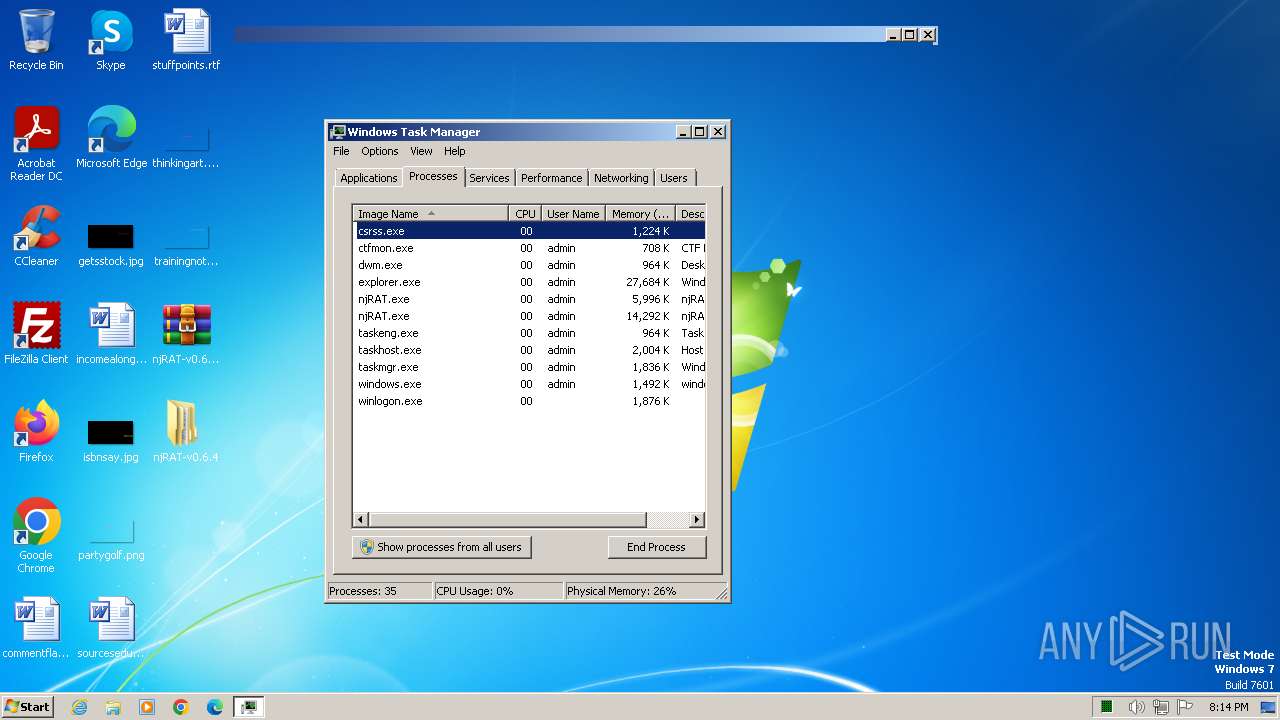Viewport: 1280px width, 720px height.
Task: Click Show processes from all users
Action: click(441, 547)
